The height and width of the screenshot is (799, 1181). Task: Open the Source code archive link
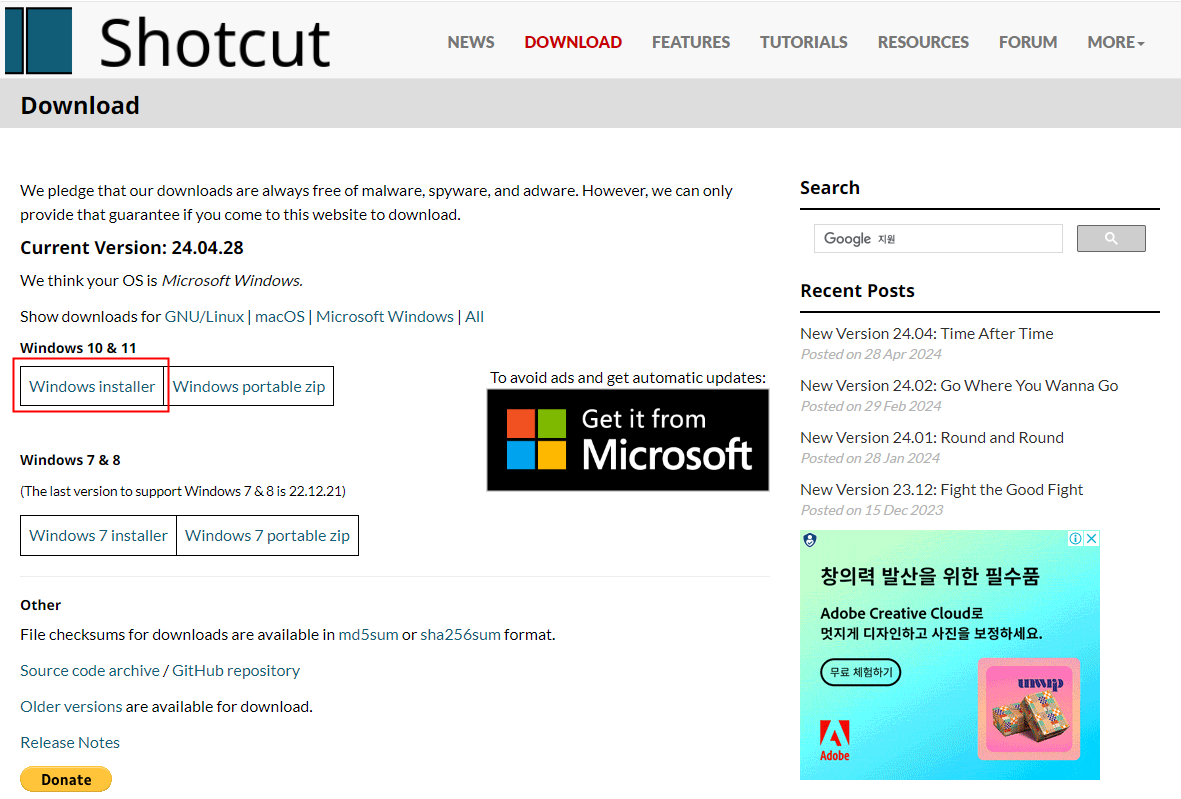pyautogui.click(x=90, y=670)
